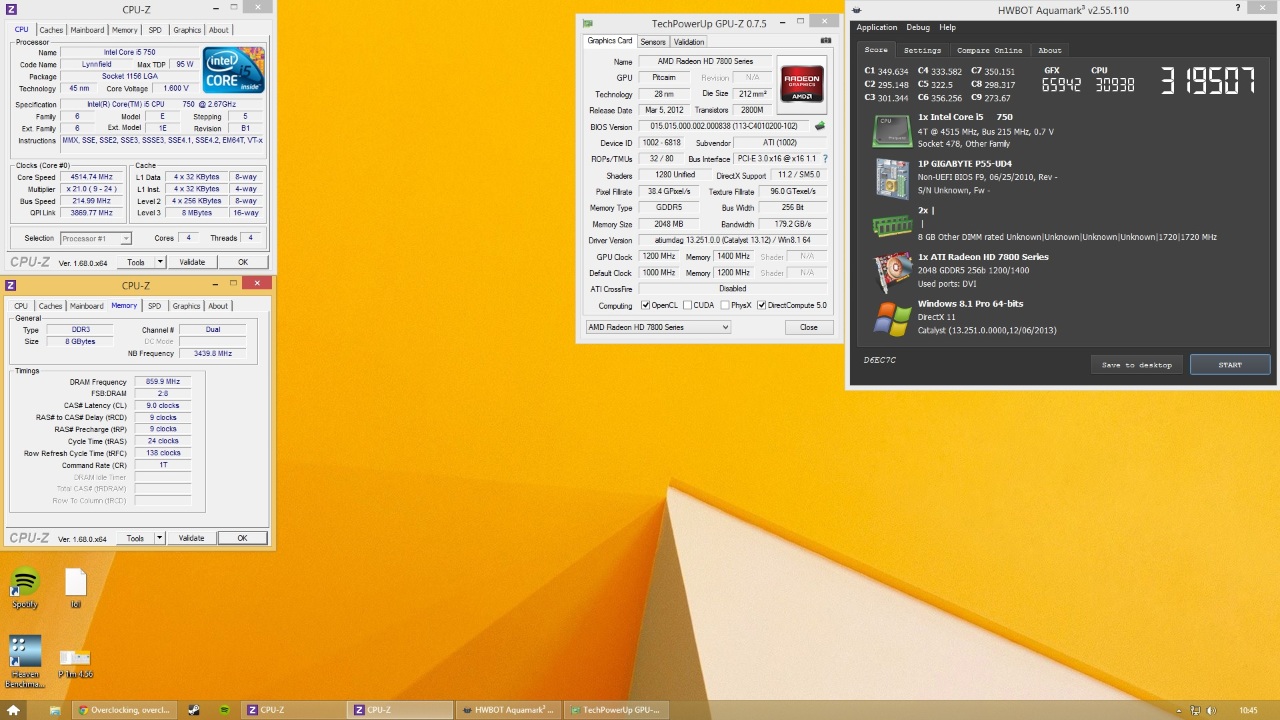
Task: Open the AMD Radeon HD 7800 Series dropdown
Action: tap(658, 327)
